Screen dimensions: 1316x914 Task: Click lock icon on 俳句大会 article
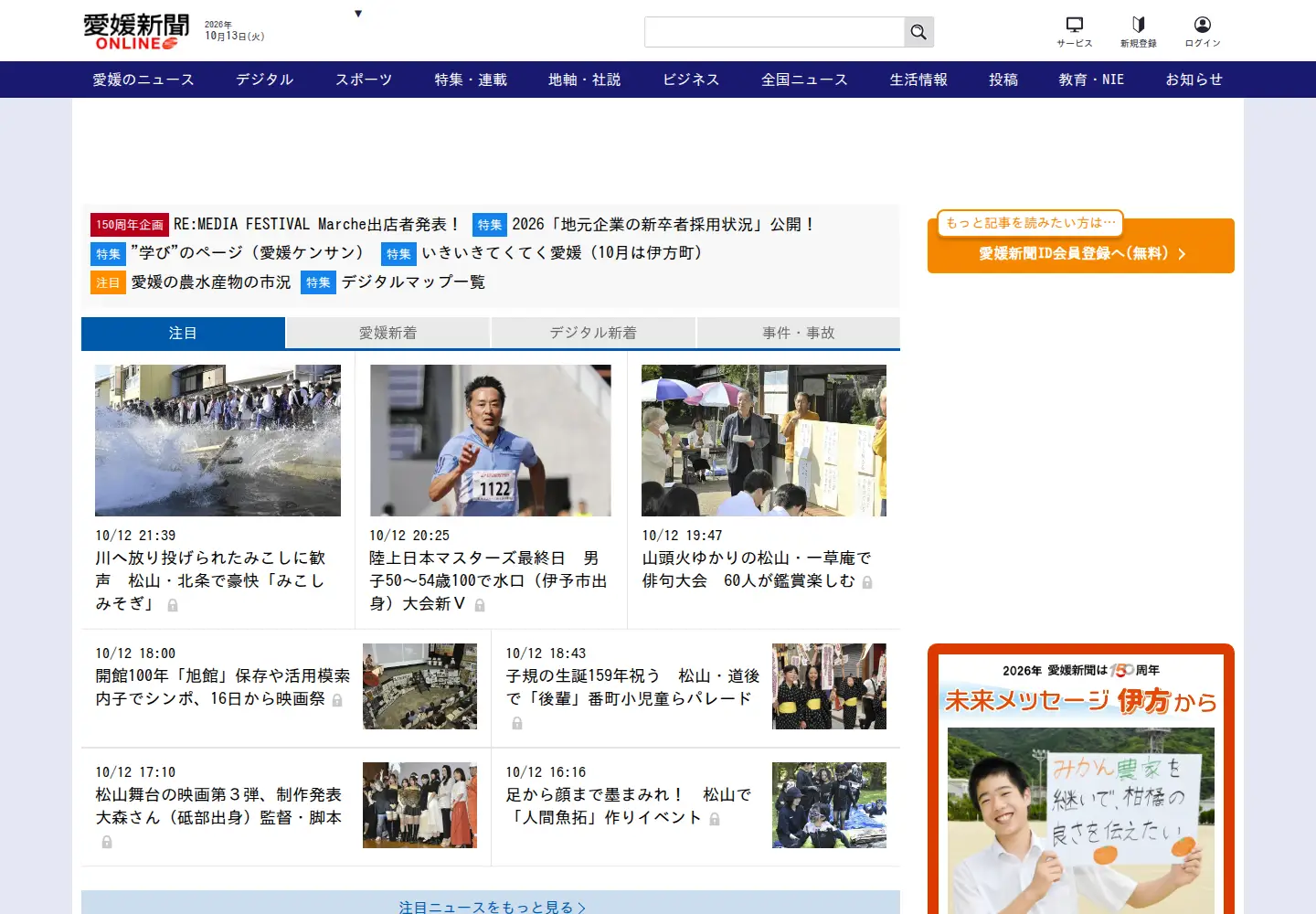[x=867, y=582]
